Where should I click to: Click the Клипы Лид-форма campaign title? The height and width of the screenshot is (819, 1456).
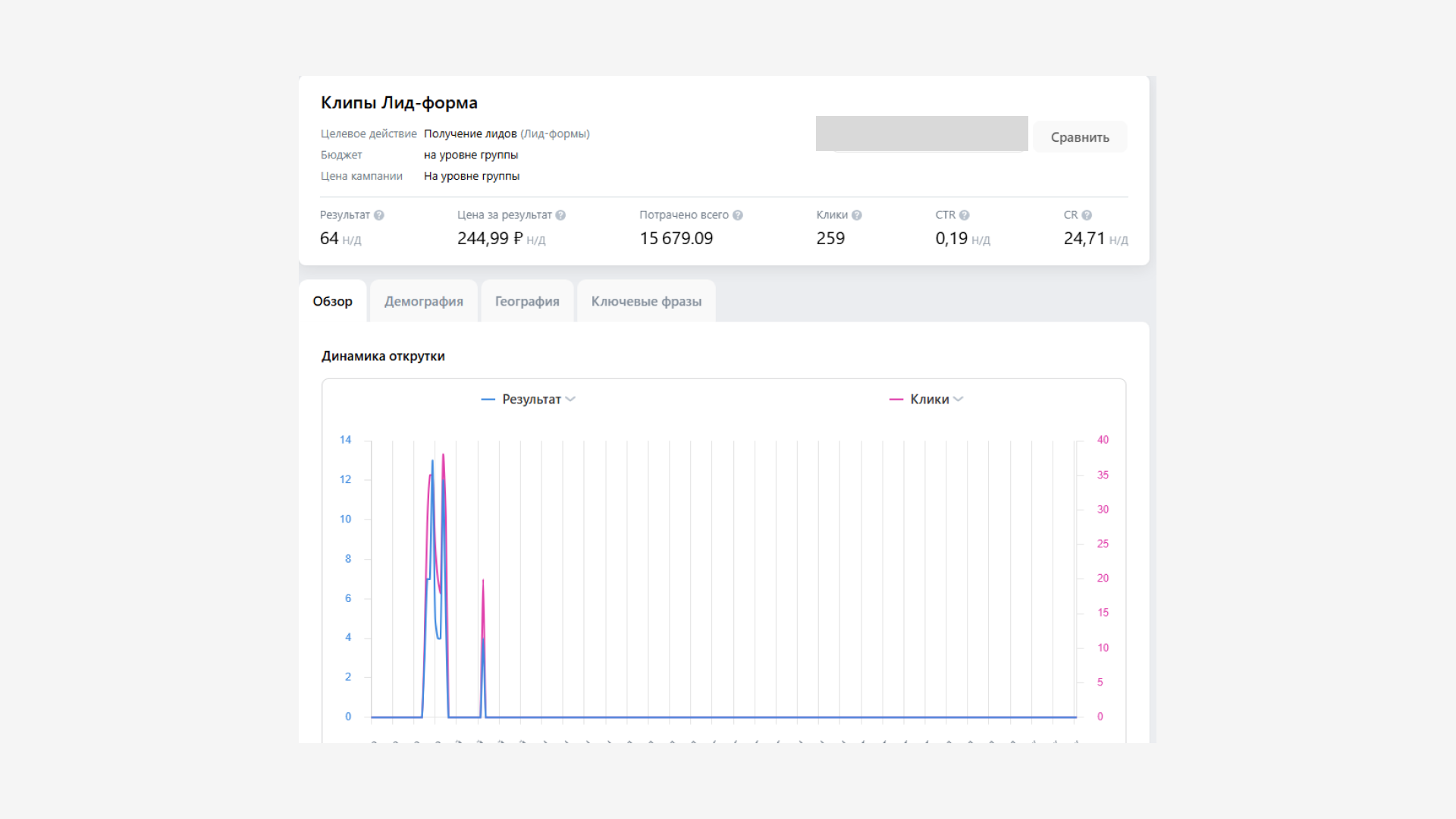point(399,103)
